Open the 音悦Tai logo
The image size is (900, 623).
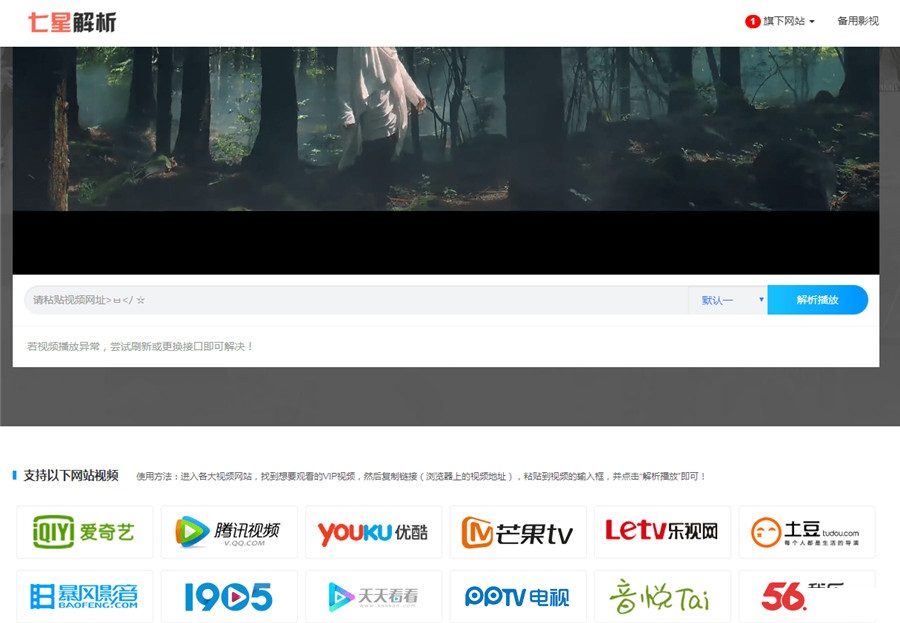tap(662, 597)
